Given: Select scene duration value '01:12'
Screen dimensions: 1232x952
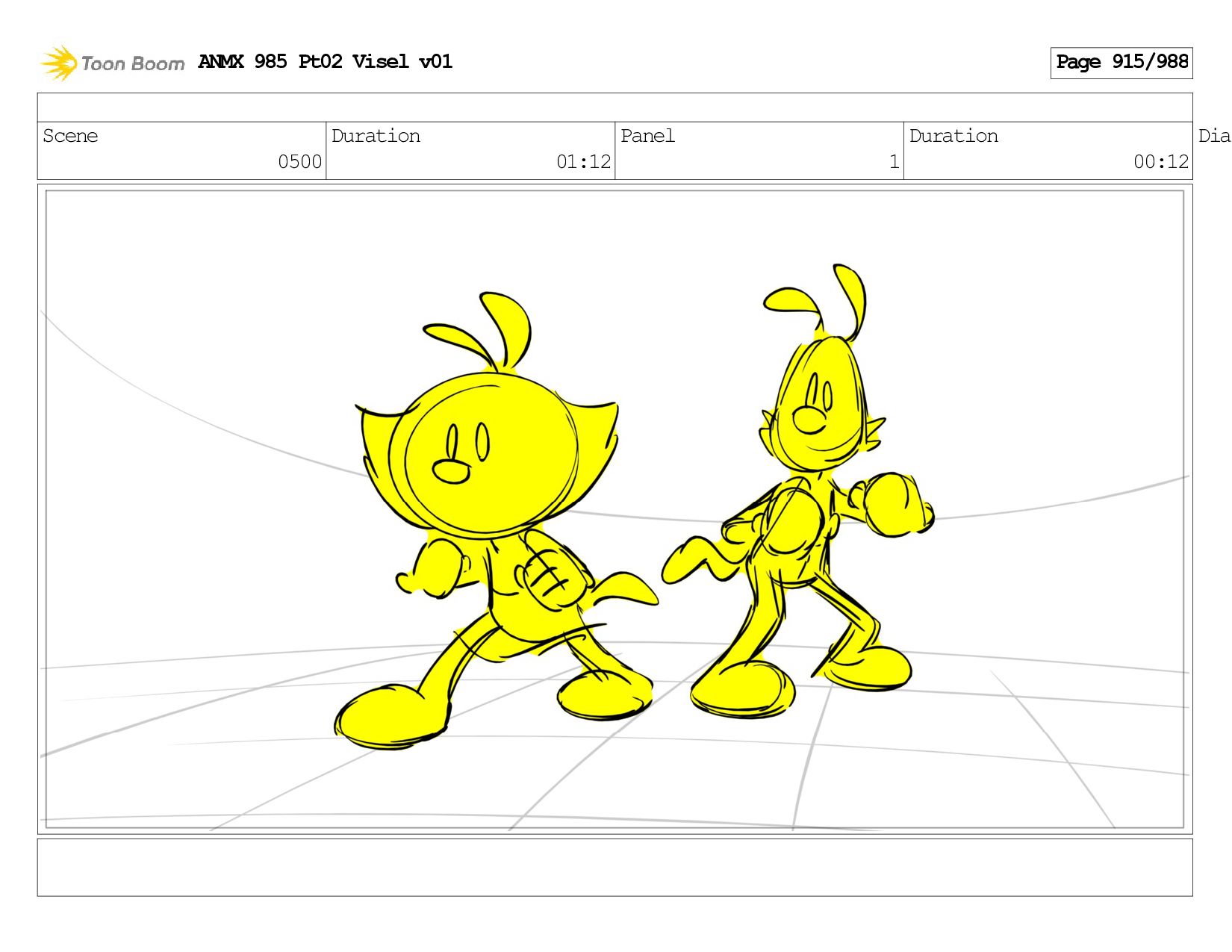Looking at the screenshot, I should click(x=583, y=162).
